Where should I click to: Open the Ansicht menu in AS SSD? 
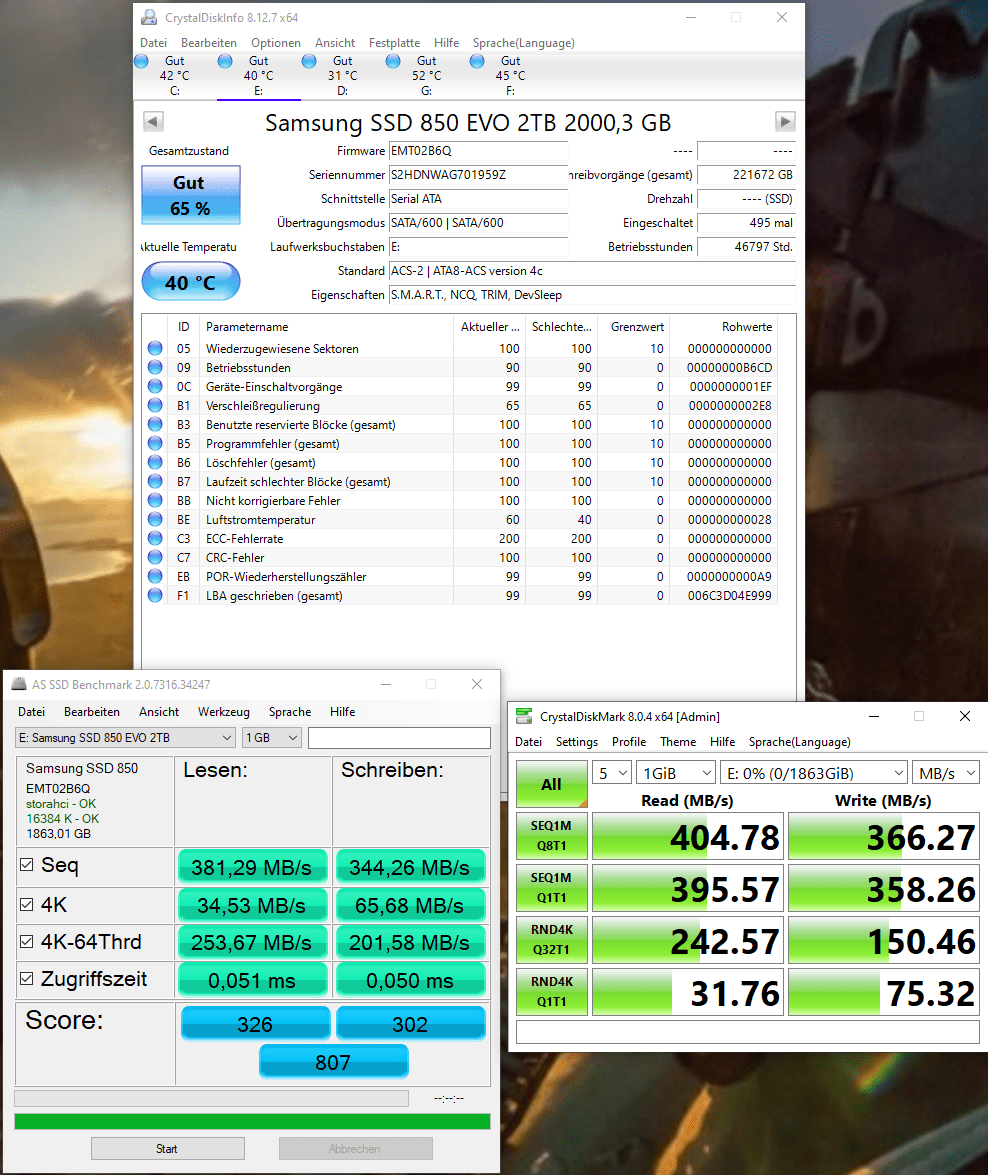(x=159, y=711)
